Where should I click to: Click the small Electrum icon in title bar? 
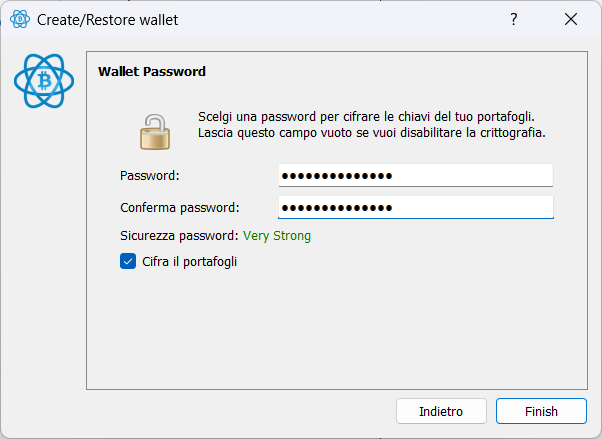tap(20, 19)
